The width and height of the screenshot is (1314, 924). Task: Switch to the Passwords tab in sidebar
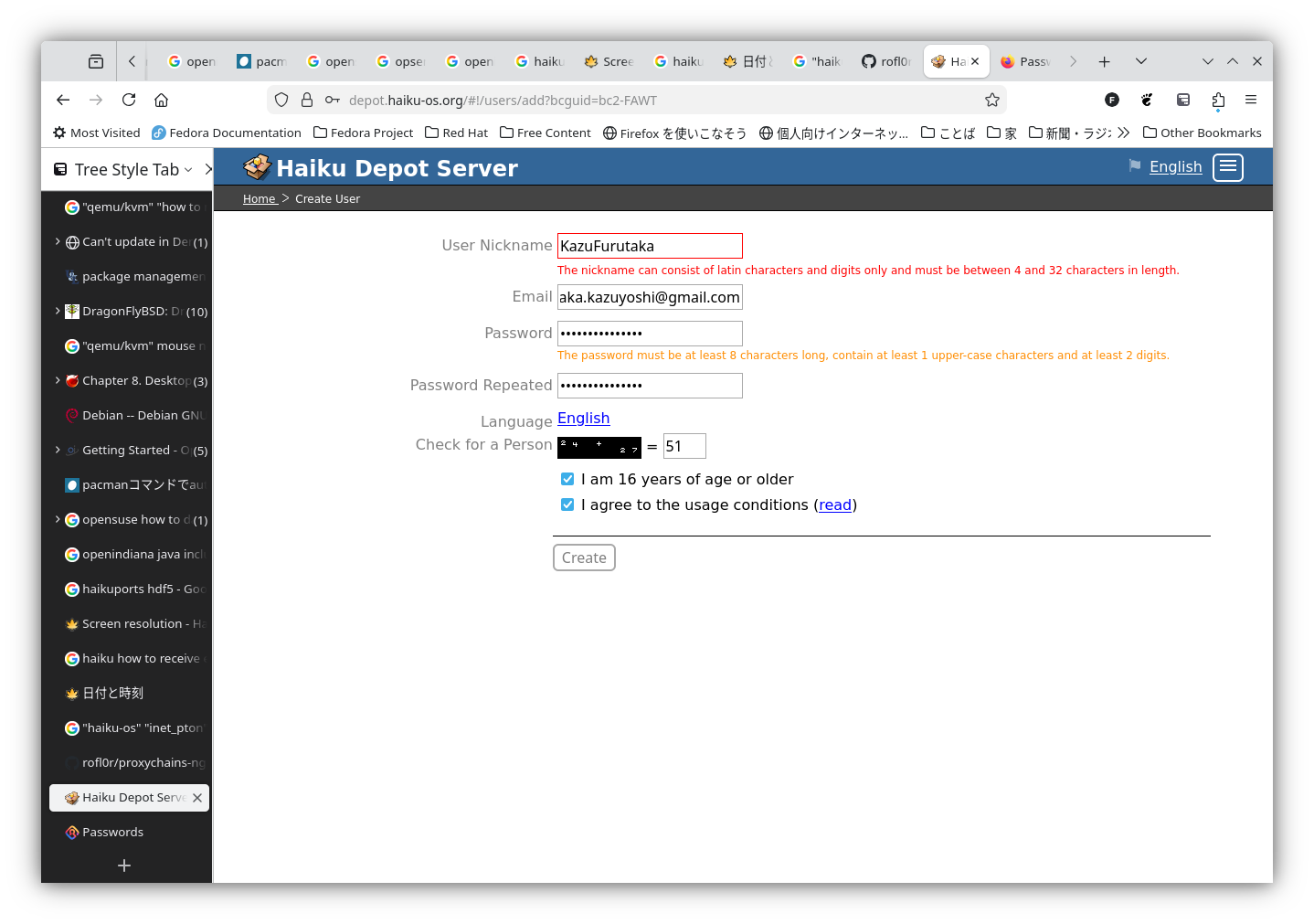point(112,832)
